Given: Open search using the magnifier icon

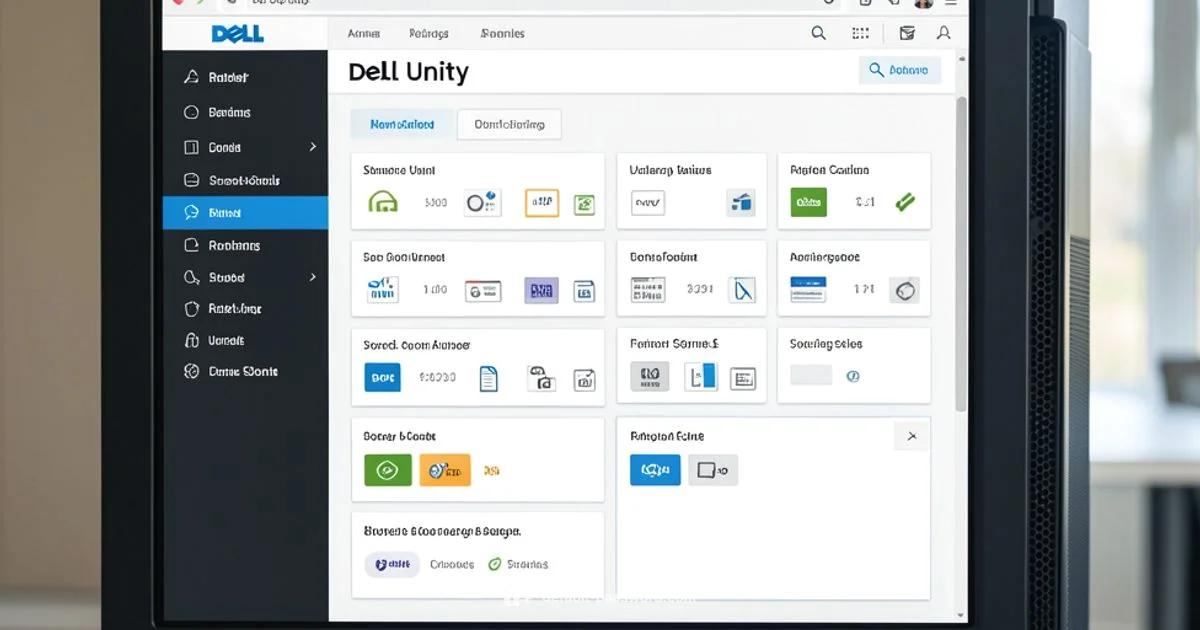Looking at the screenshot, I should tap(818, 33).
